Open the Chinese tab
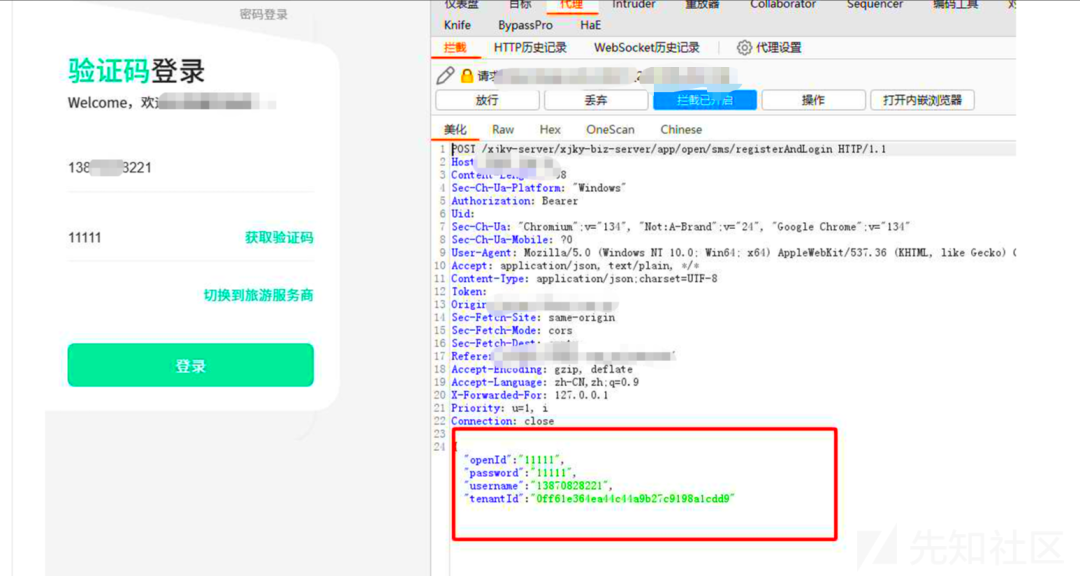Image resolution: width=1080 pixels, height=576 pixels. (681, 130)
